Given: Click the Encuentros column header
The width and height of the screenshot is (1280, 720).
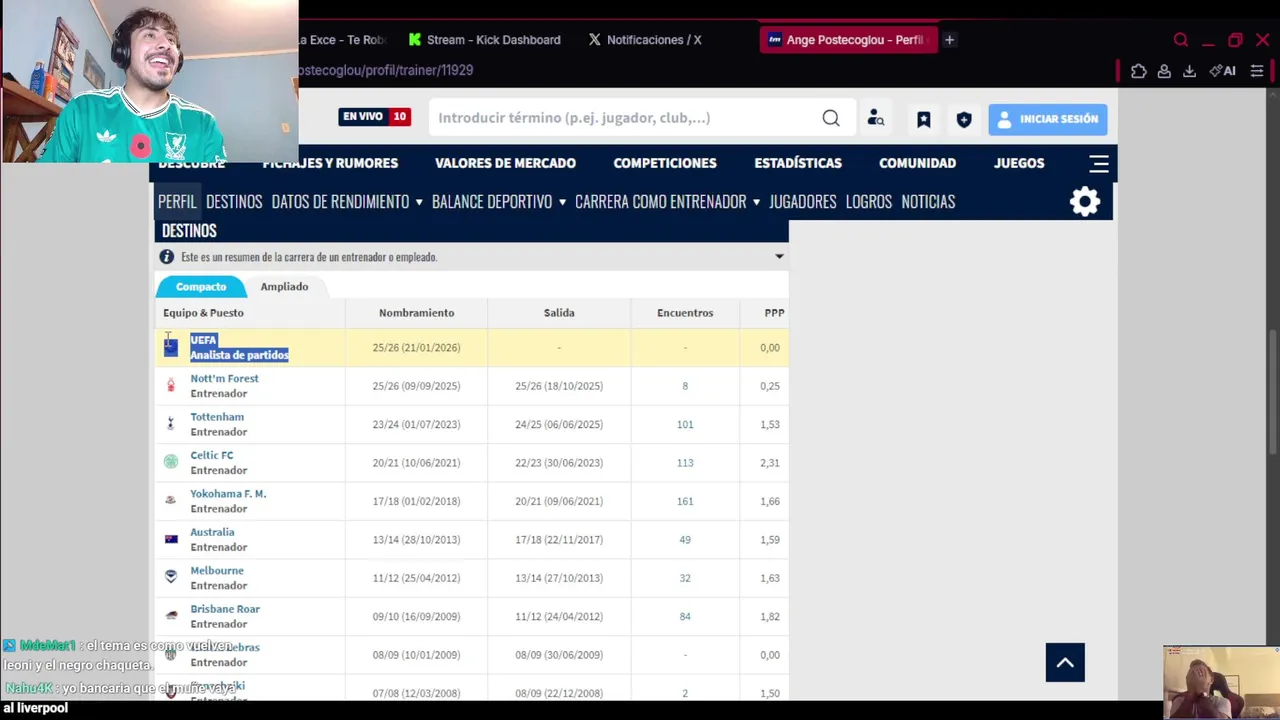Looking at the screenshot, I should [x=685, y=313].
